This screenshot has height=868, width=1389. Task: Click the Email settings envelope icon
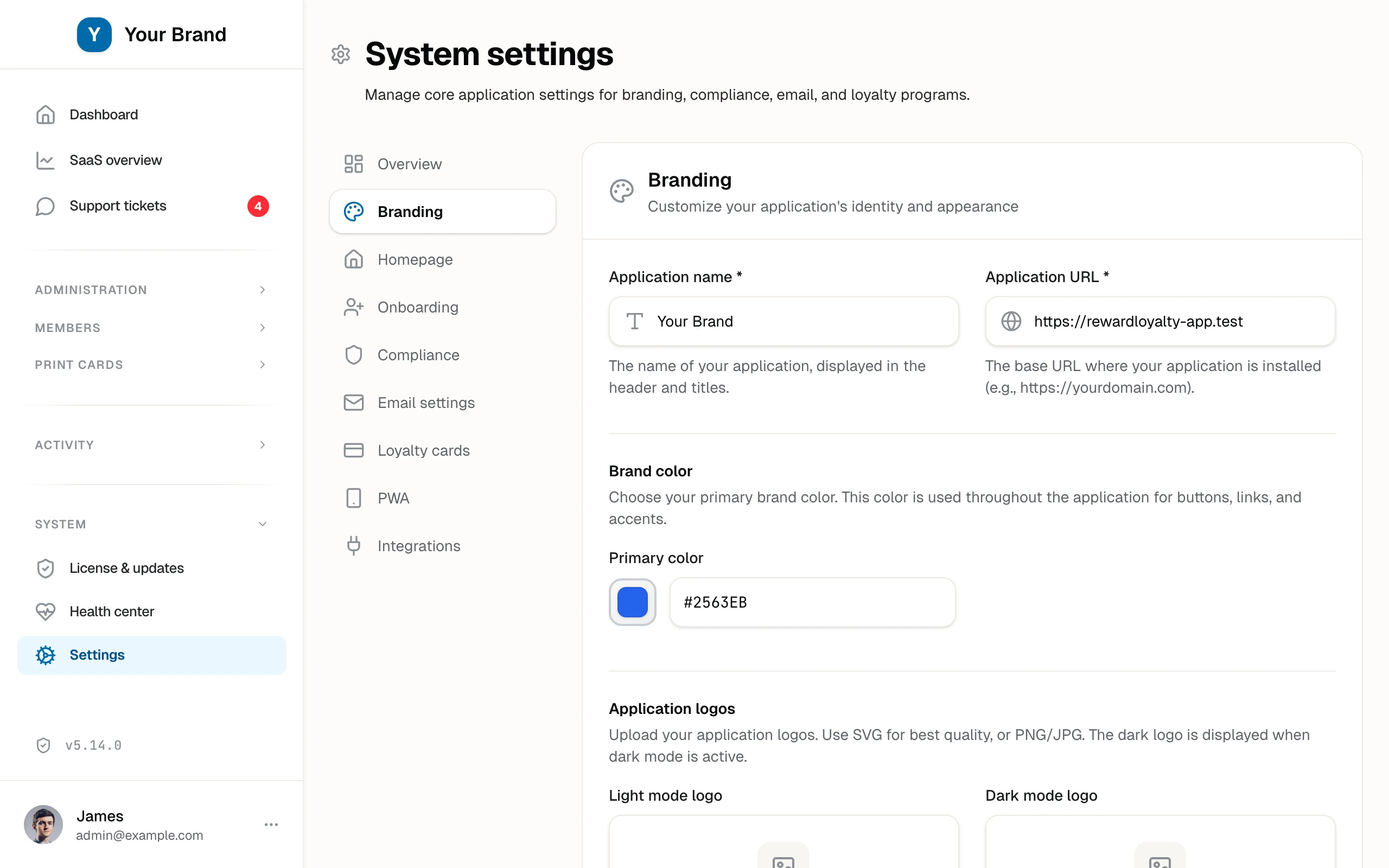(354, 403)
